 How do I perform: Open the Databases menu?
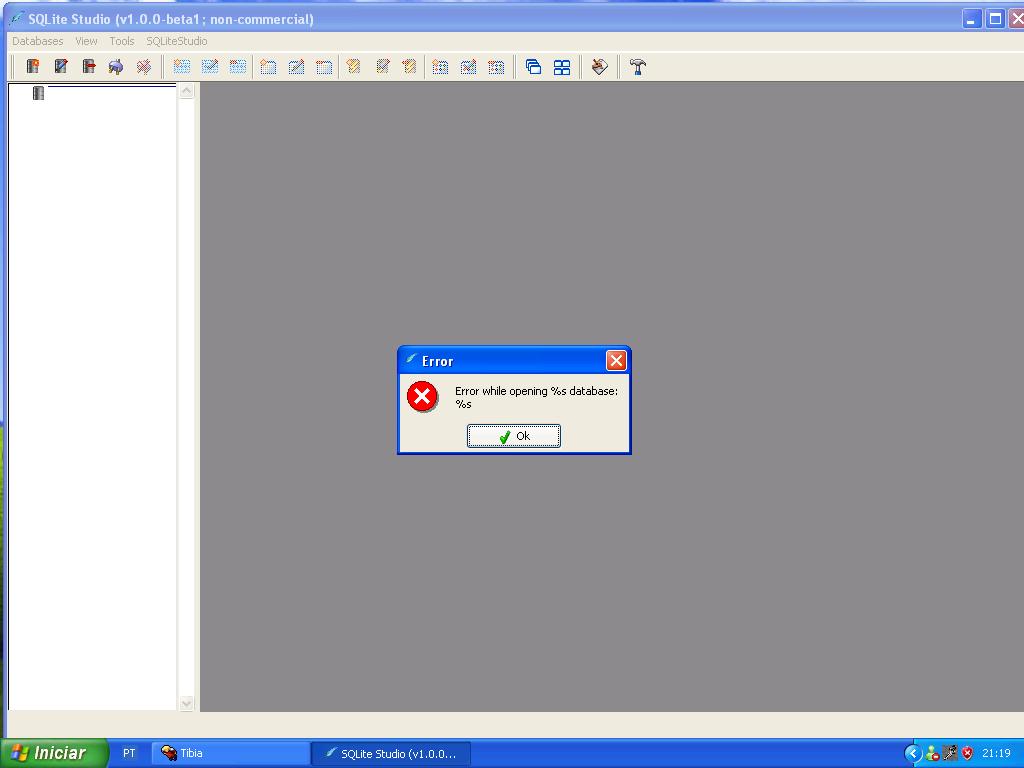click(38, 41)
